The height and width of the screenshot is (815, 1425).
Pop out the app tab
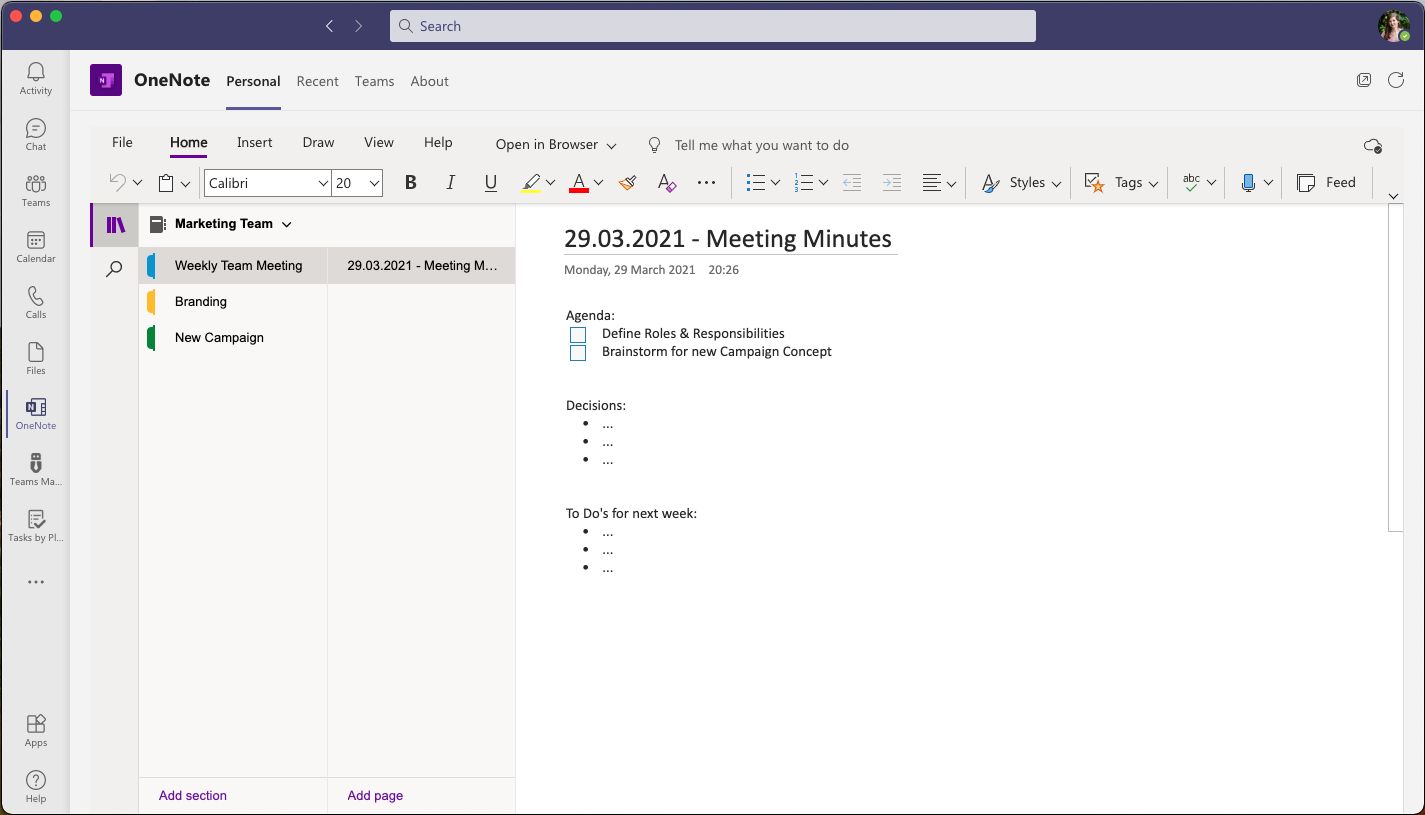1364,81
